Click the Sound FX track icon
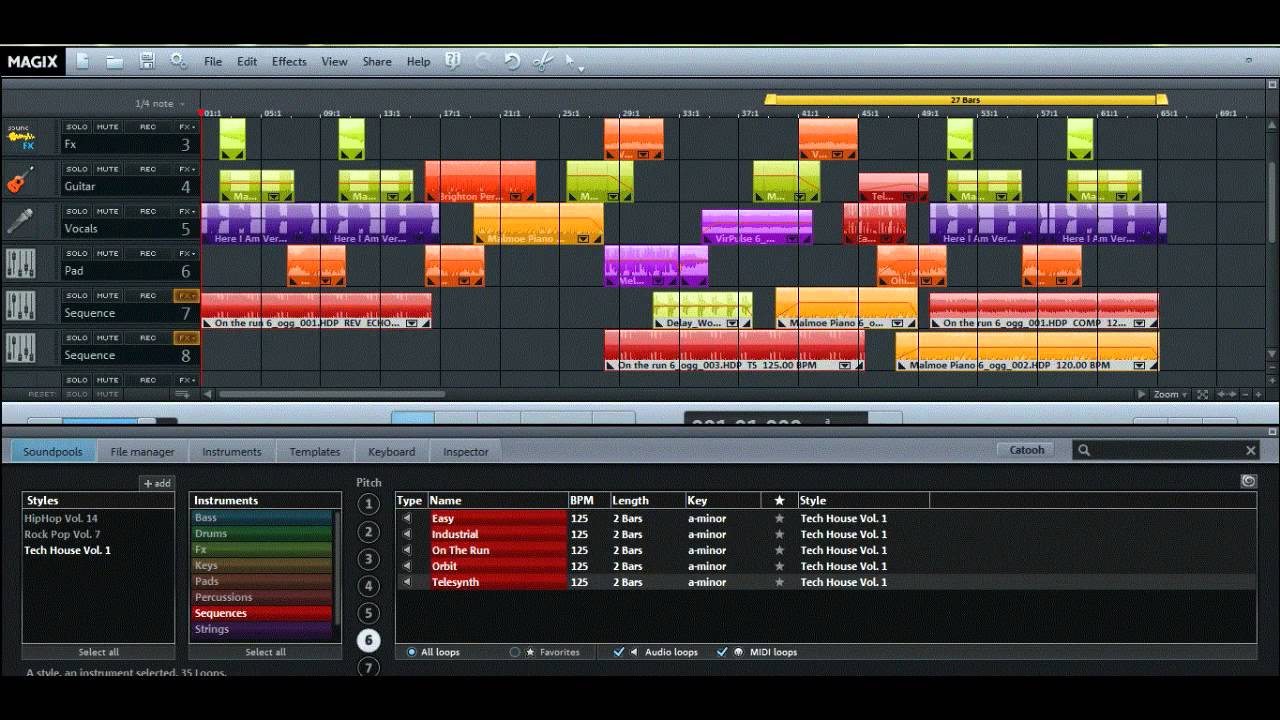 tap(21, 139)
